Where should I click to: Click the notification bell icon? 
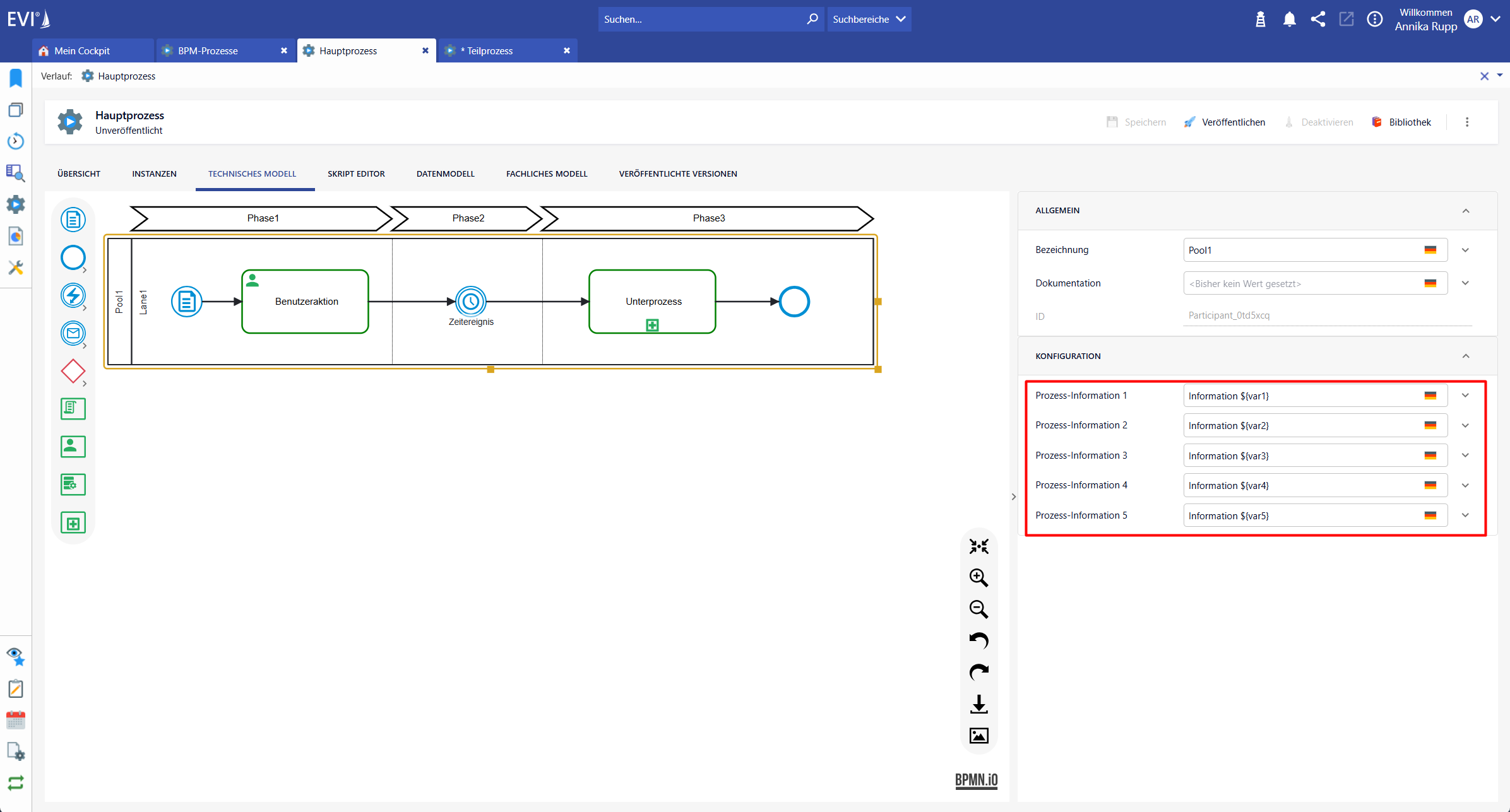click(x=1289, y=20)
